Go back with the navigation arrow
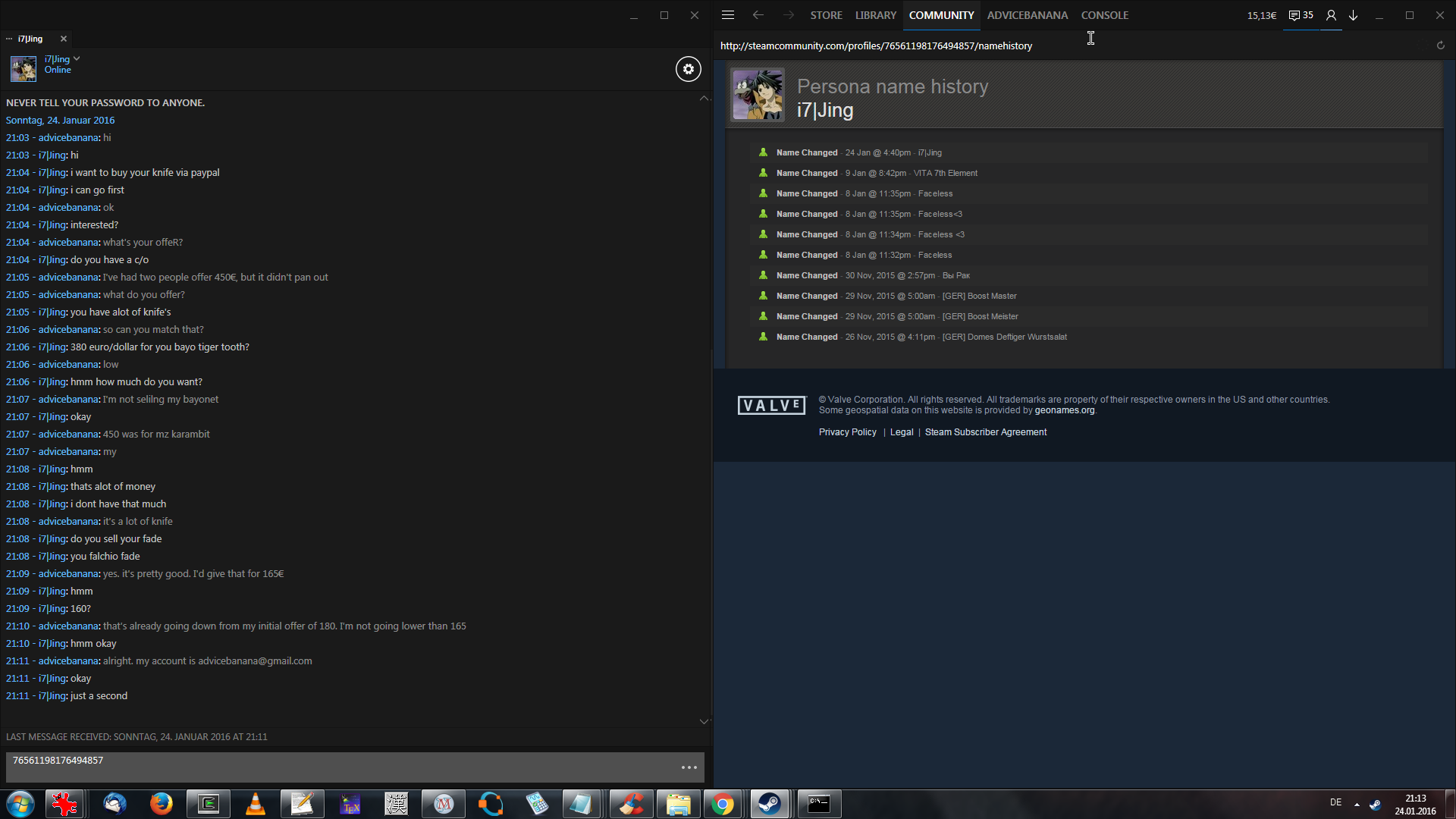Screen dimensions: 1456x819 pos(758,15)
